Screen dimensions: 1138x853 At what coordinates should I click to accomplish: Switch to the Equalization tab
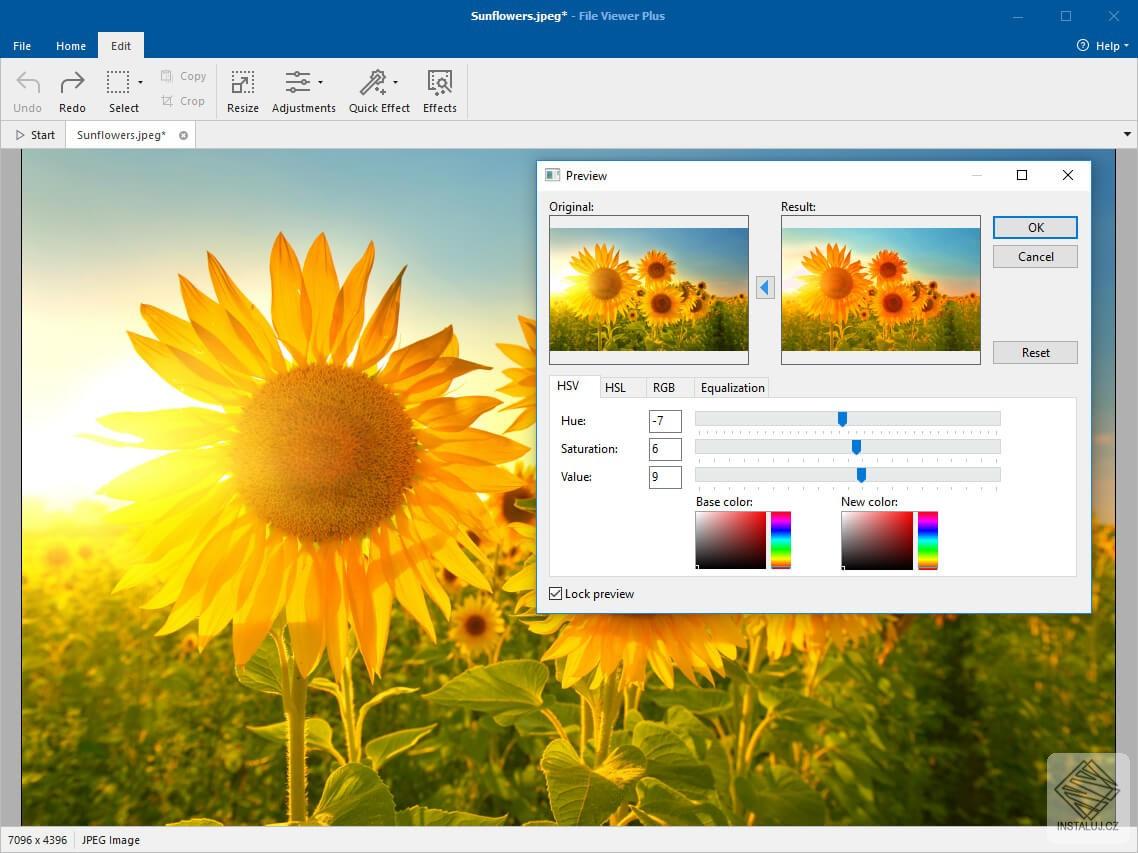coord(731,387)
